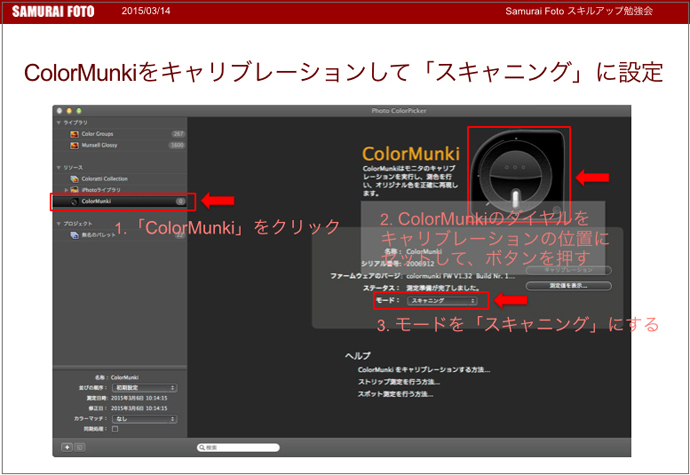Select the Munsell Glossy library icon

(74, 145)
